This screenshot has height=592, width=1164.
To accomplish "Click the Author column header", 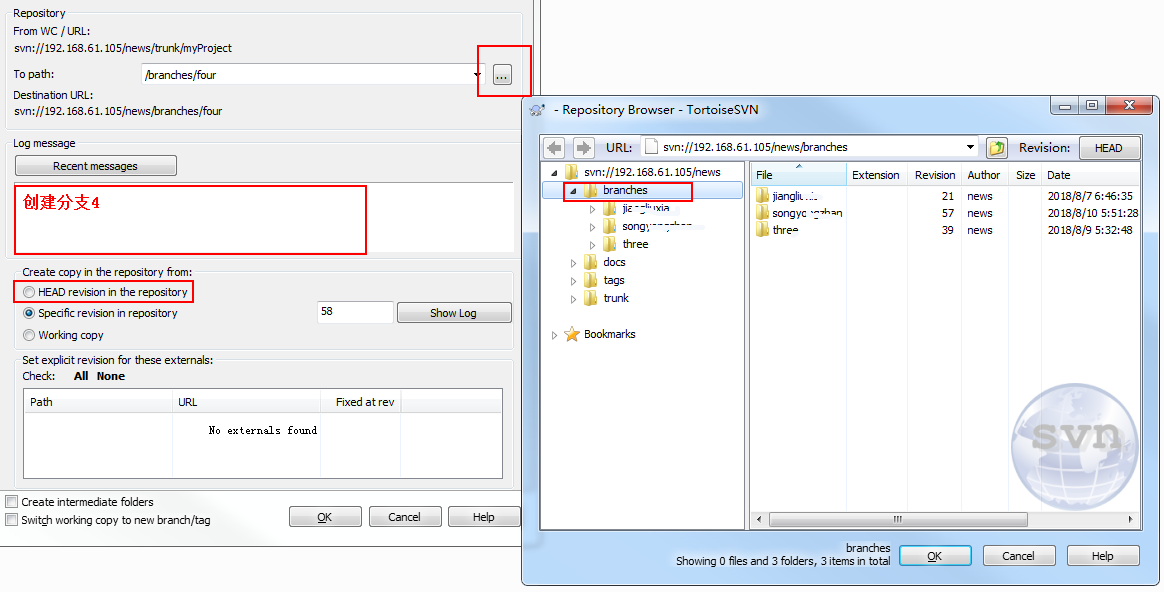I will click(x=983, y=175).
